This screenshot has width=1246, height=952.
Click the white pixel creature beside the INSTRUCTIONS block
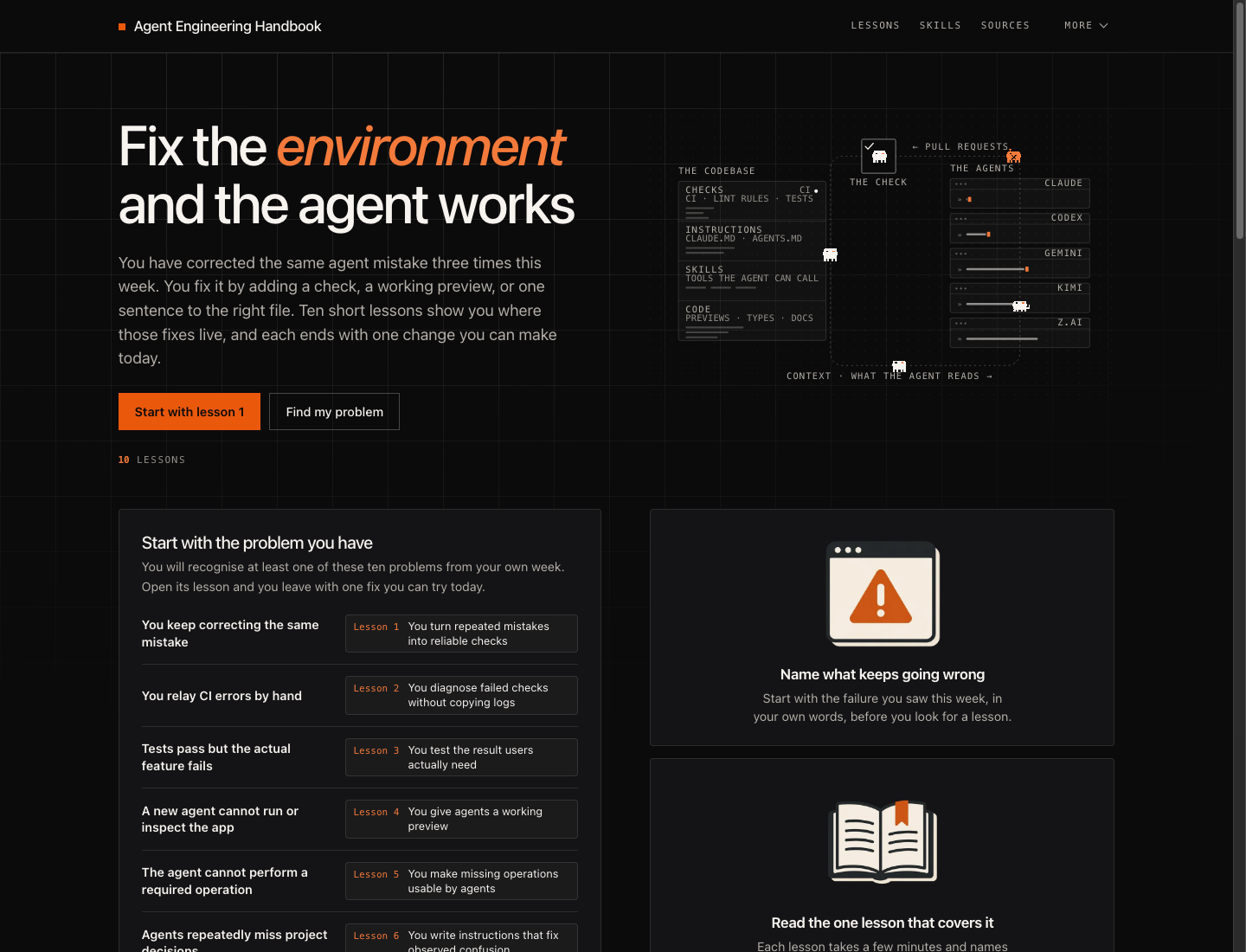pyautogui.click(x=830, y=254)
